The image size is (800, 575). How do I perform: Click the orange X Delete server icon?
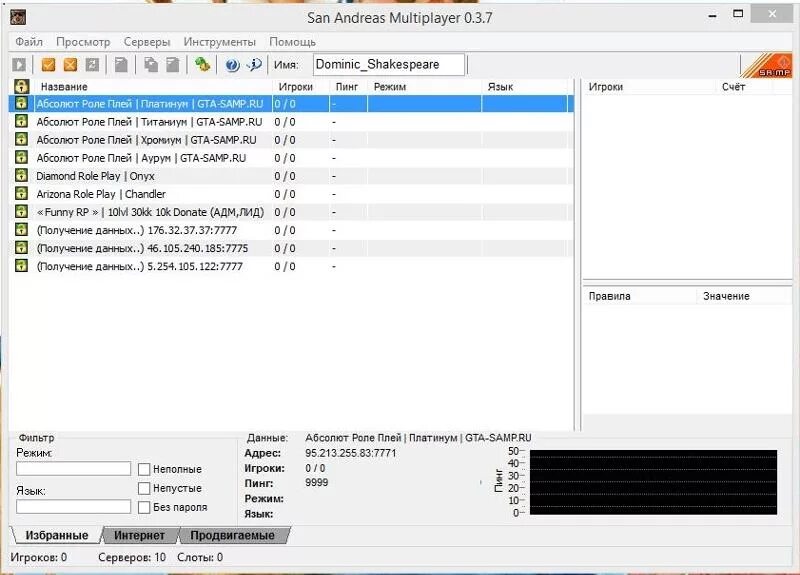pyautogui.click(x=70, y=65)
